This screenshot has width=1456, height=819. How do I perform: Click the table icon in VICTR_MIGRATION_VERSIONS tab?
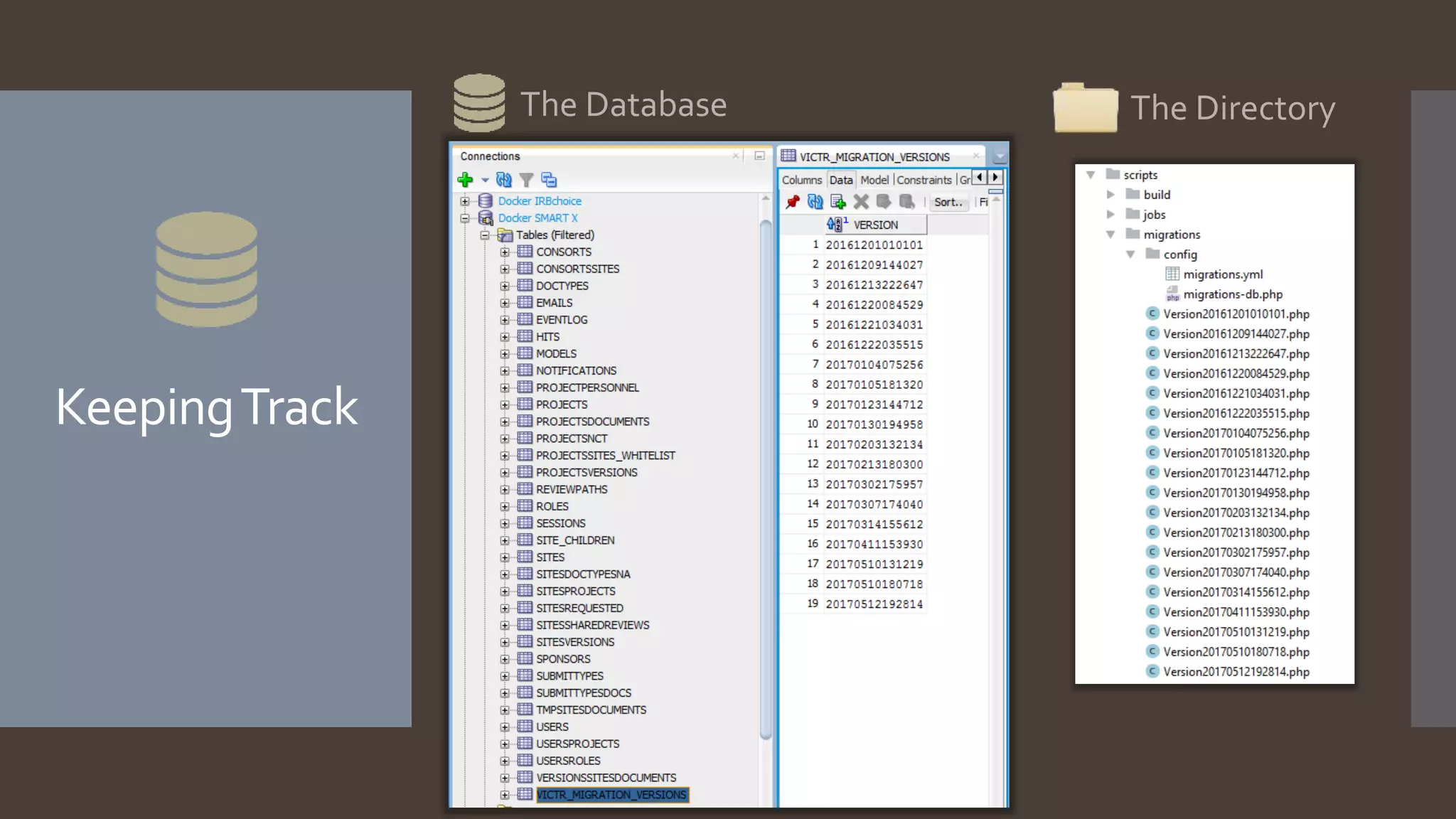tap(788, 156)
